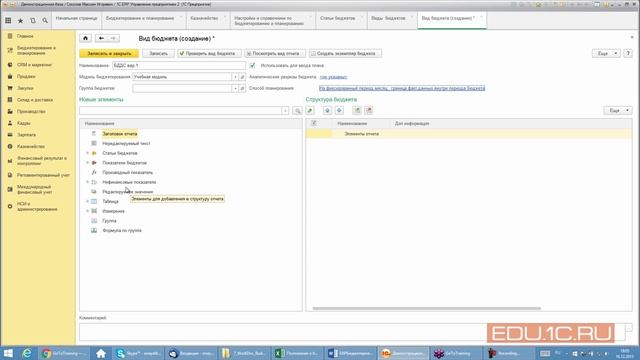Screen dimensions: 640x360
Task: Open top Еще menu in form toolbar
Action: pos(606,53)
